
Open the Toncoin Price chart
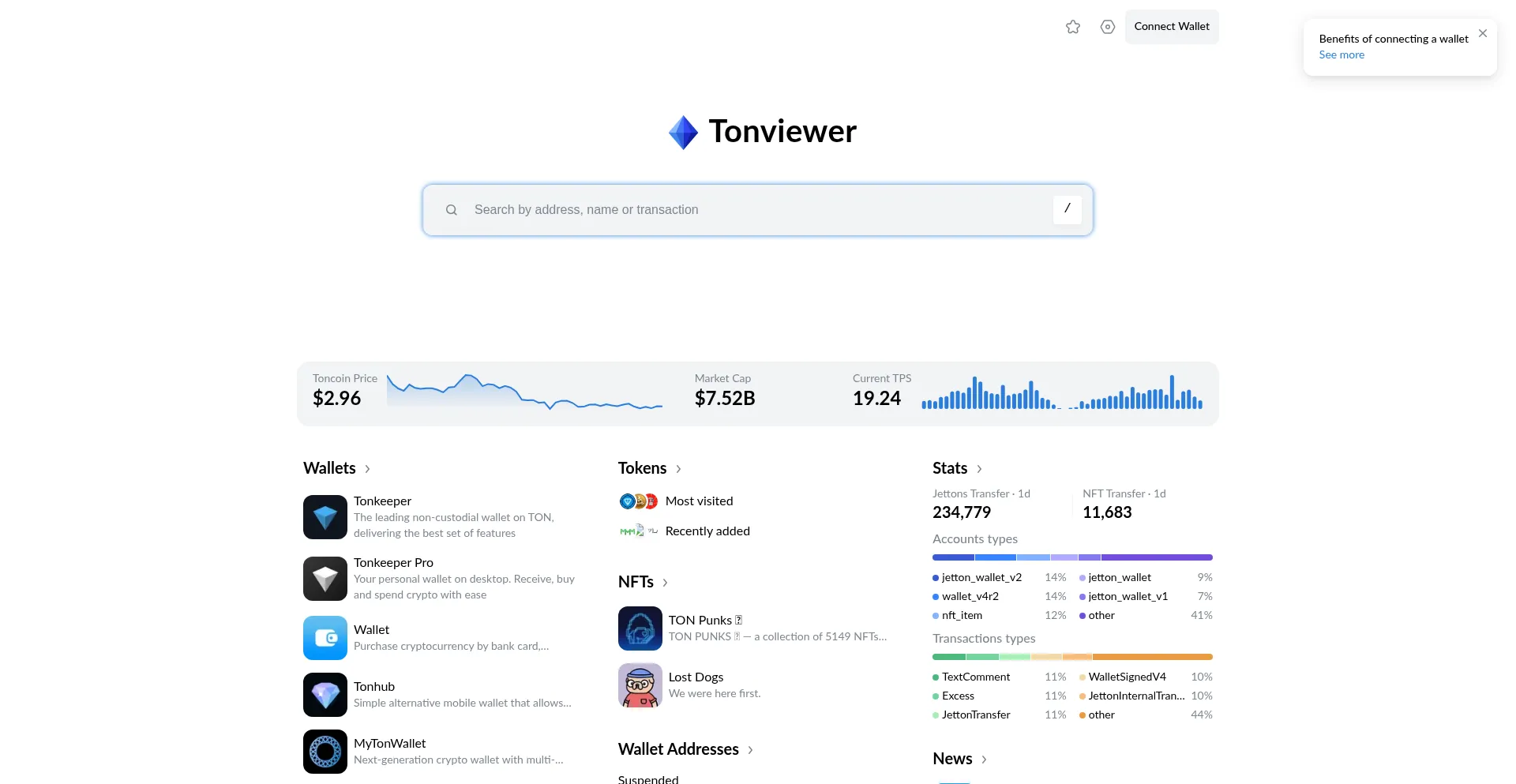524,392
